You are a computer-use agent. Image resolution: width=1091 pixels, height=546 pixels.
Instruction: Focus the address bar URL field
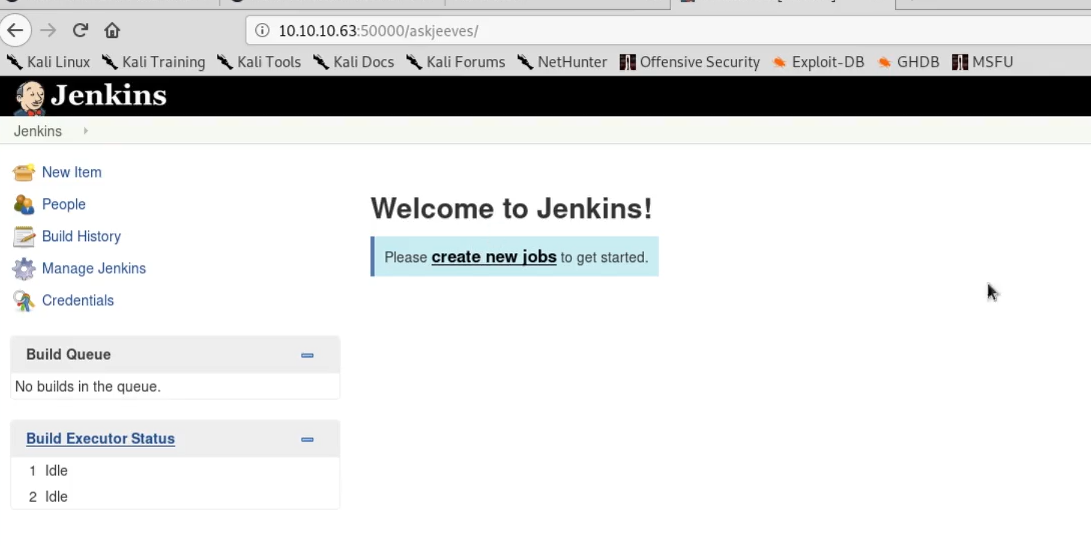click(x=668, y=31)
